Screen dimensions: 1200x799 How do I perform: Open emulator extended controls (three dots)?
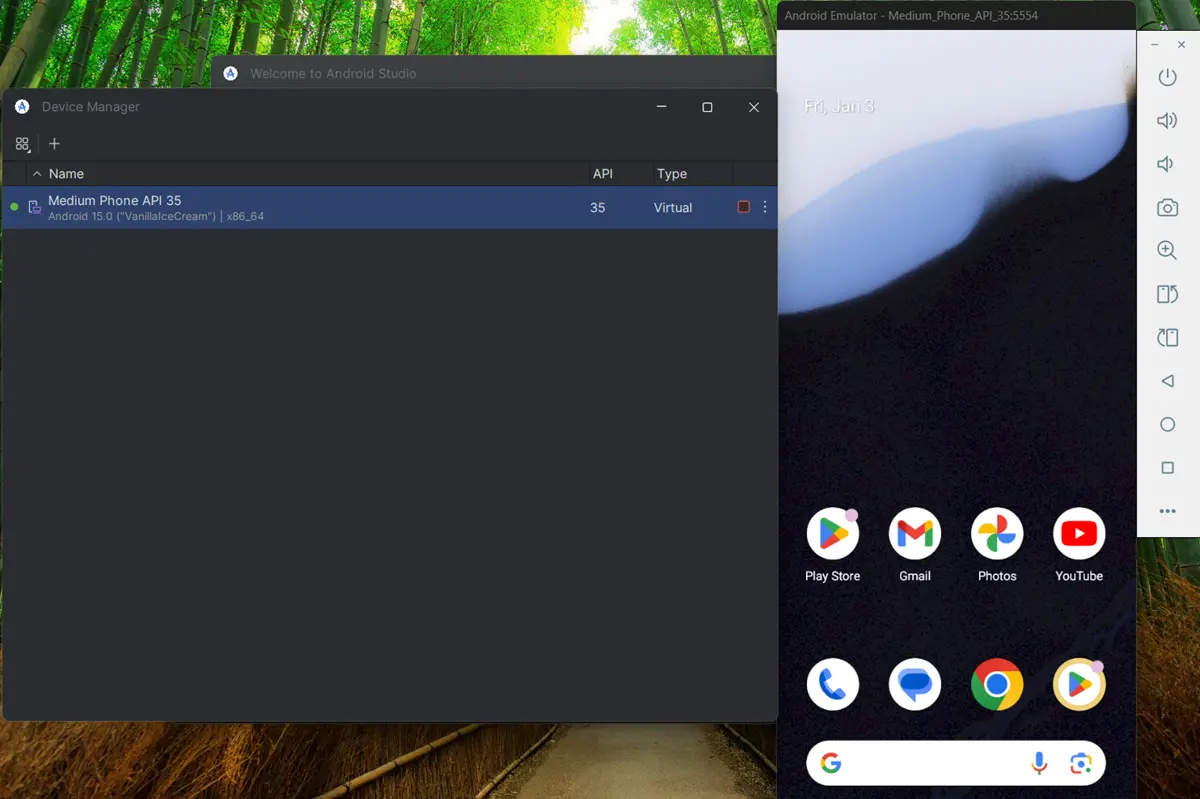coord(1167,511)
